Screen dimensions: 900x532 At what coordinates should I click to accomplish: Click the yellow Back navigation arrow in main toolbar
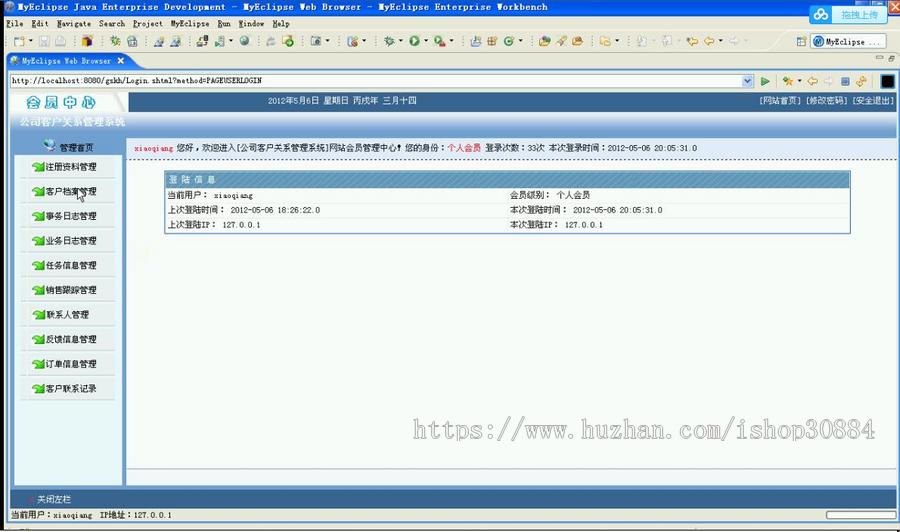coord(709,41)
